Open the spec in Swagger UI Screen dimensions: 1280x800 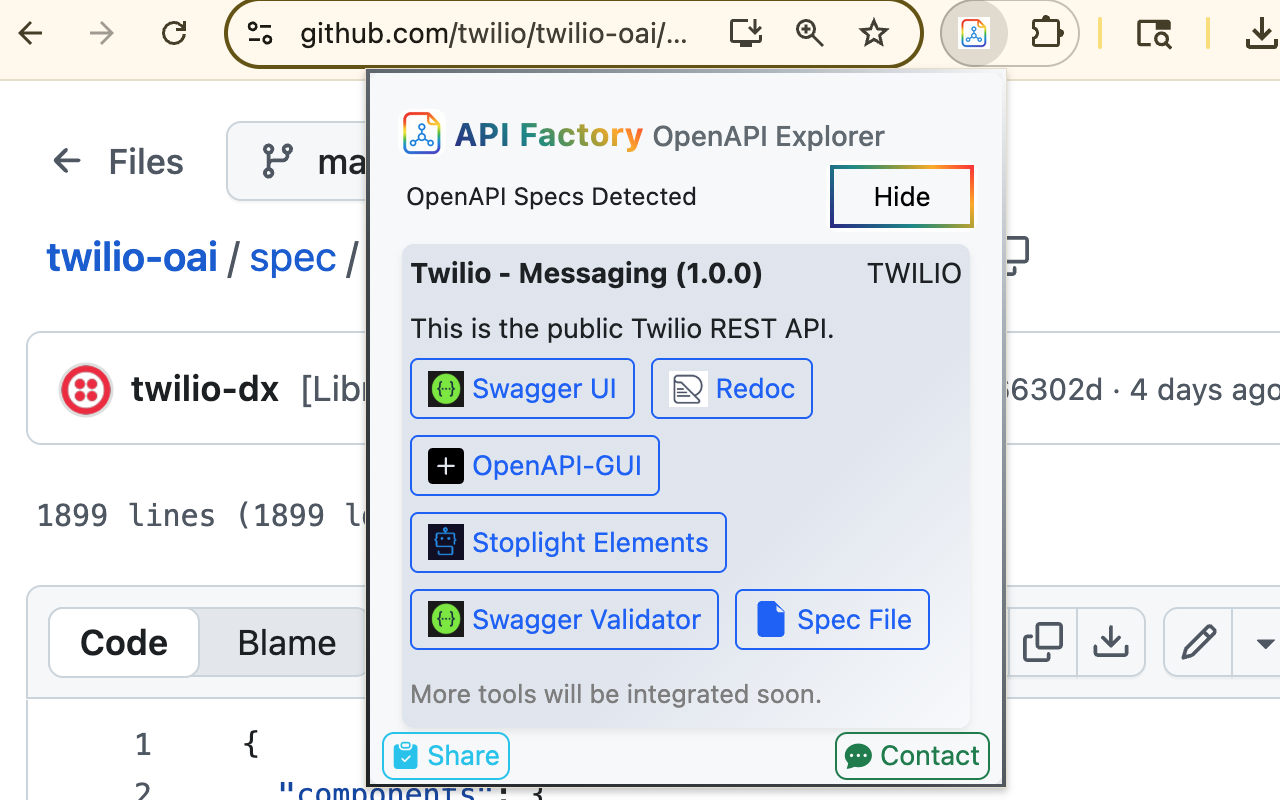[523, 389]
